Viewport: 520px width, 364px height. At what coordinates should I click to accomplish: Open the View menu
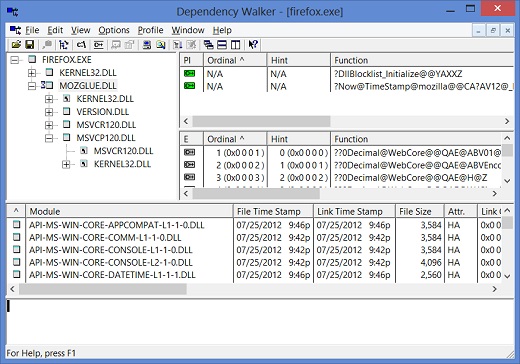click(x=80, y=30)
